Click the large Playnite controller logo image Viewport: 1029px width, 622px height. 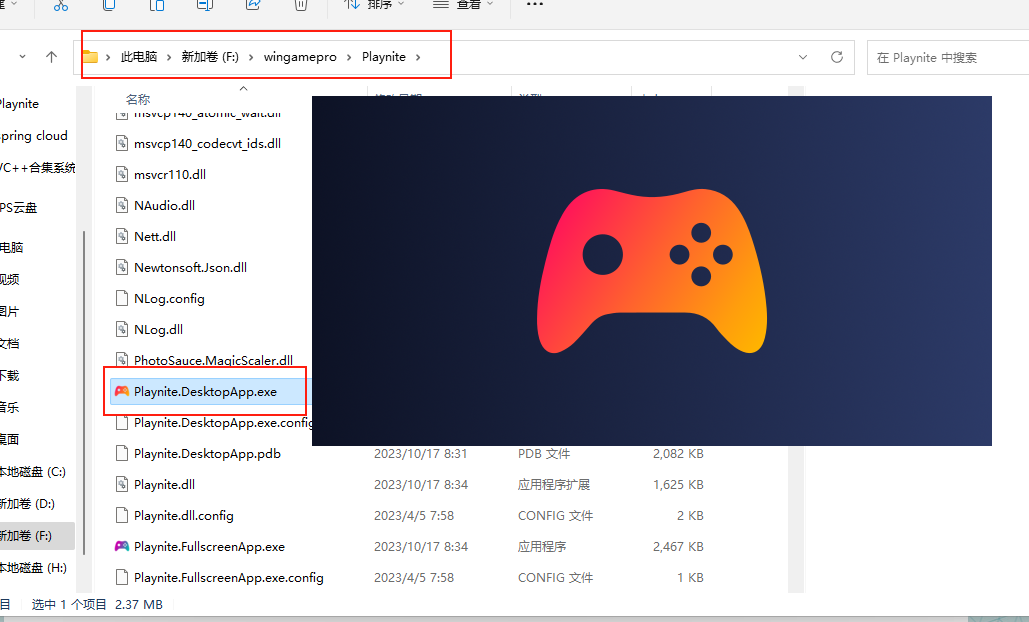[652, 270]
